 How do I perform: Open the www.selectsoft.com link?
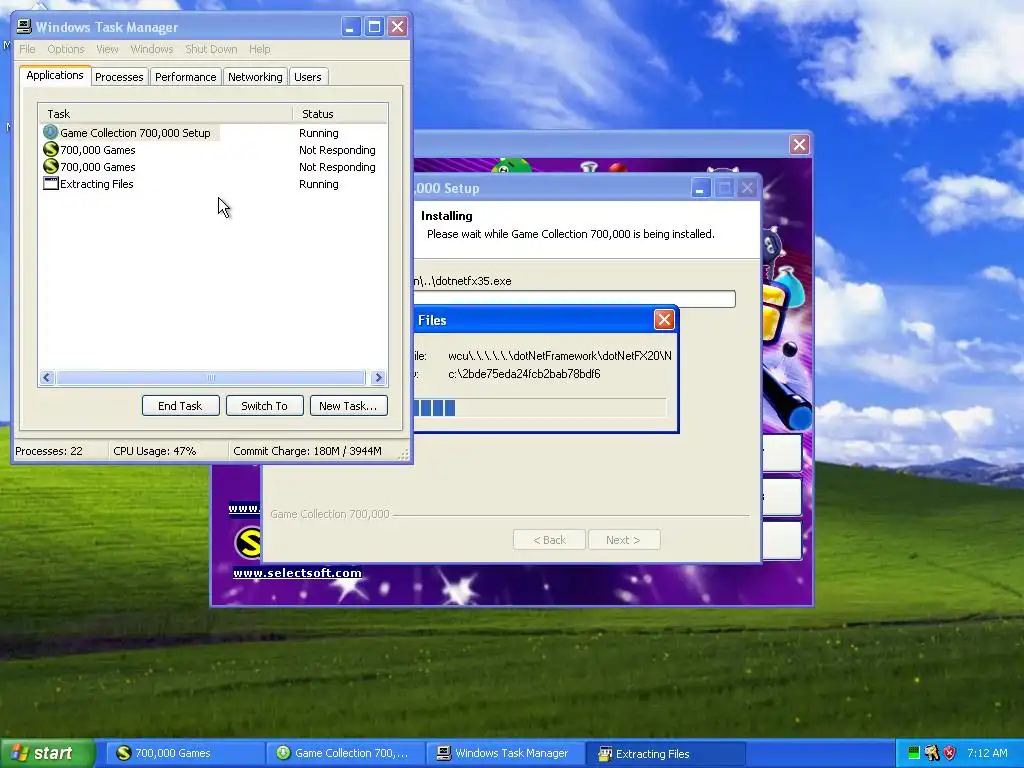click(x=297, y=573)
